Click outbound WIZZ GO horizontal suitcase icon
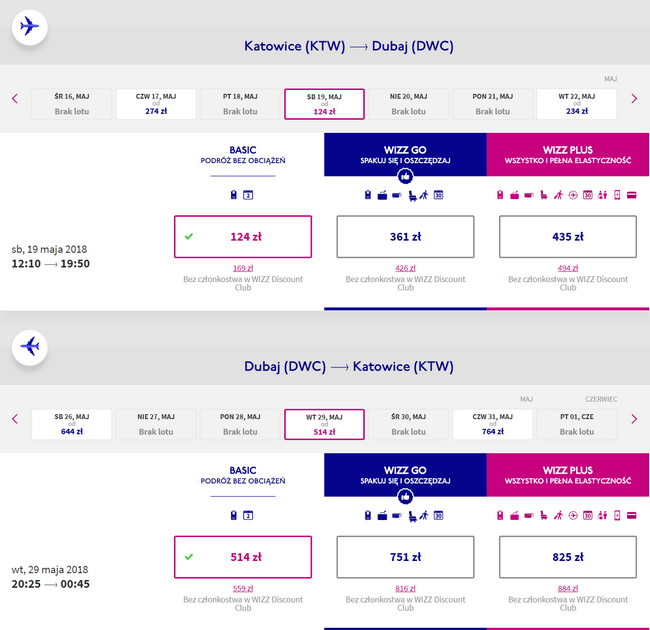650x630 pixels. click(x=397, y=195)
